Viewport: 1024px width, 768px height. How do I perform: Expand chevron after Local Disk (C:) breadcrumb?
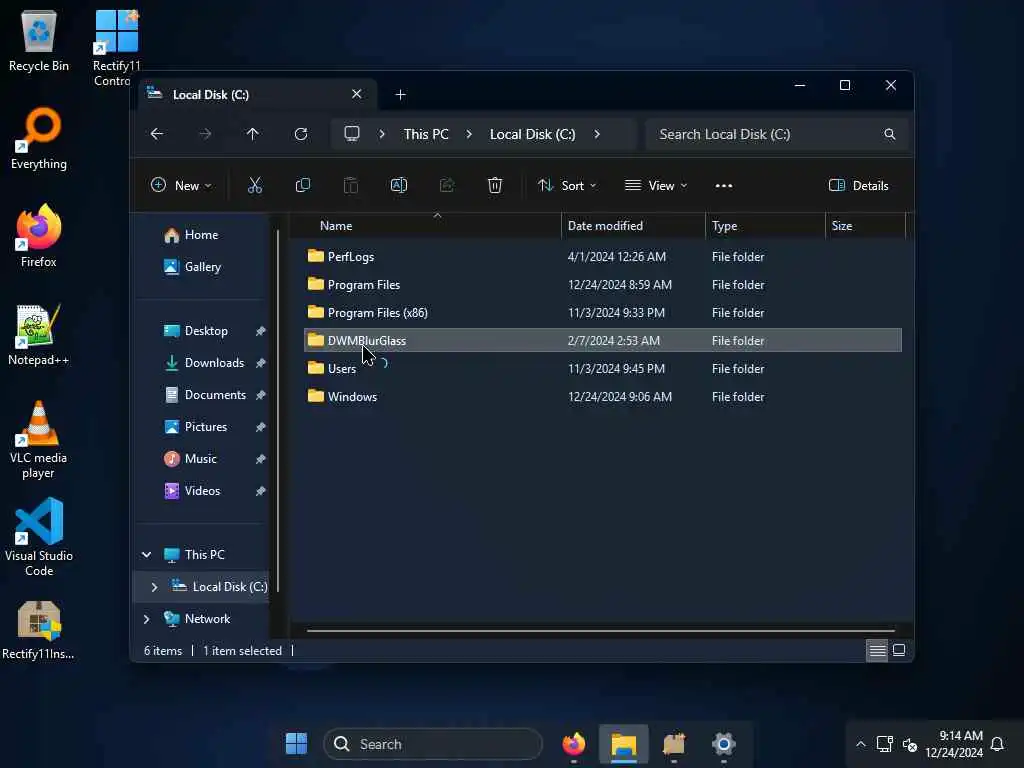click(597, 134)
